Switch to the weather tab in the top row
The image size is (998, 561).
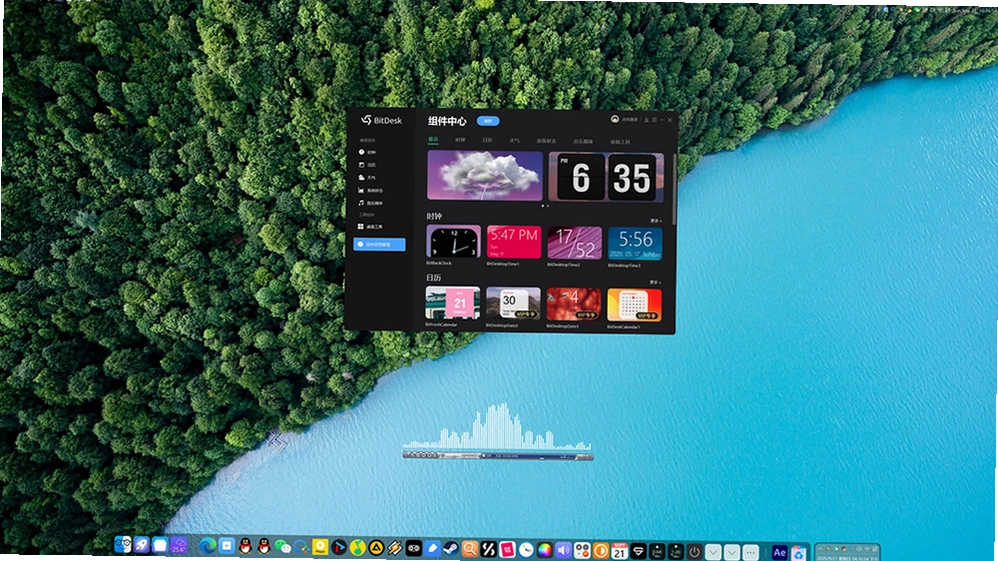point(514,140)
